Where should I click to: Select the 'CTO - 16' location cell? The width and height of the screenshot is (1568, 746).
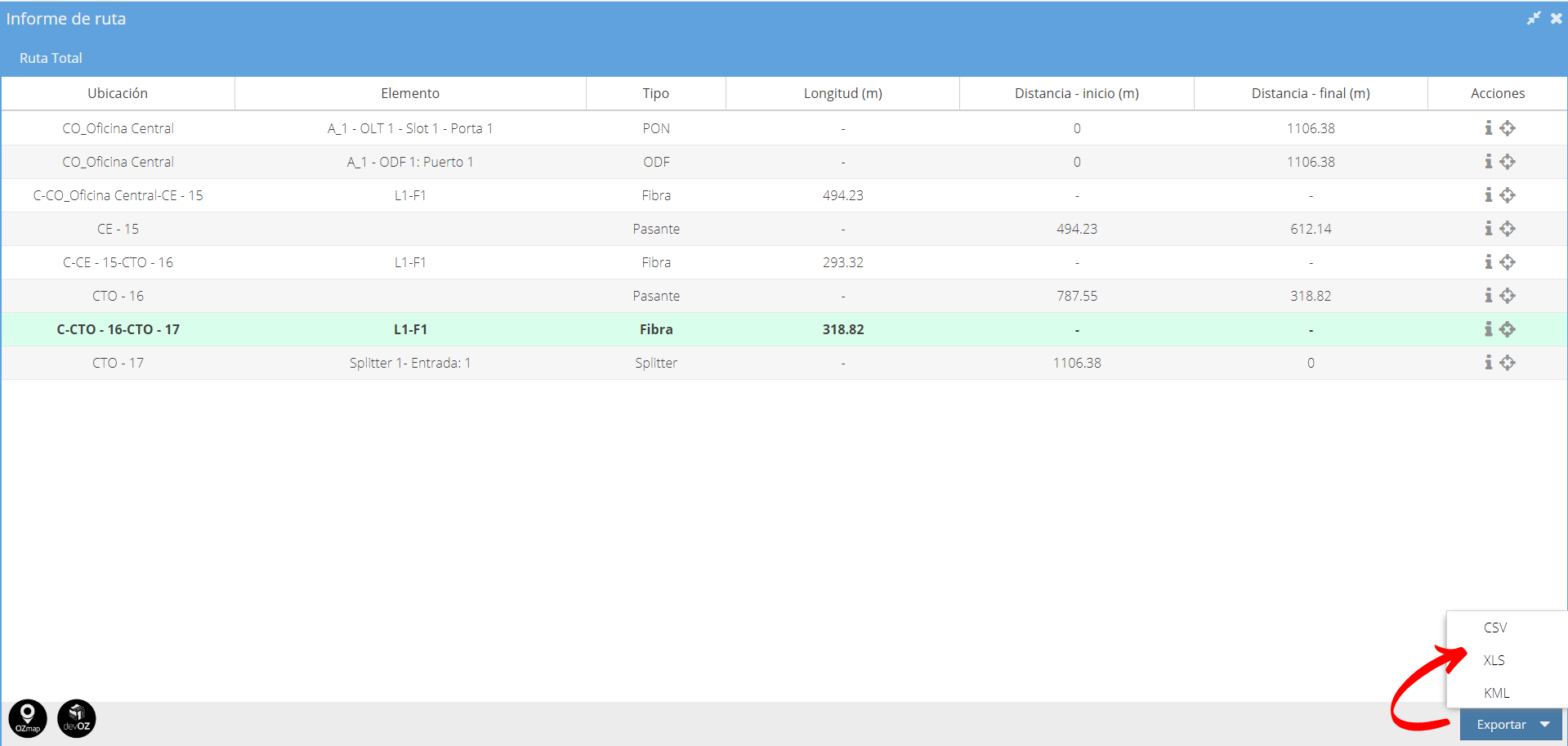[x=118, y=296]
